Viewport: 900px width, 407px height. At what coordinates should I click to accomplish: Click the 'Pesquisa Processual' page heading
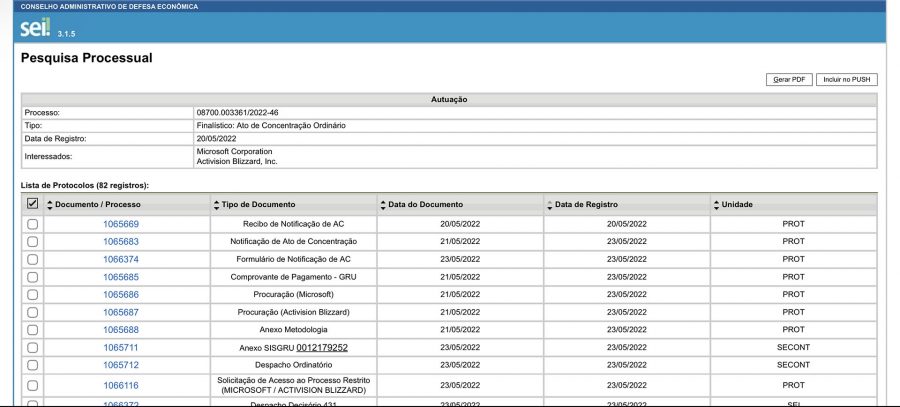(x=87, y=58)
